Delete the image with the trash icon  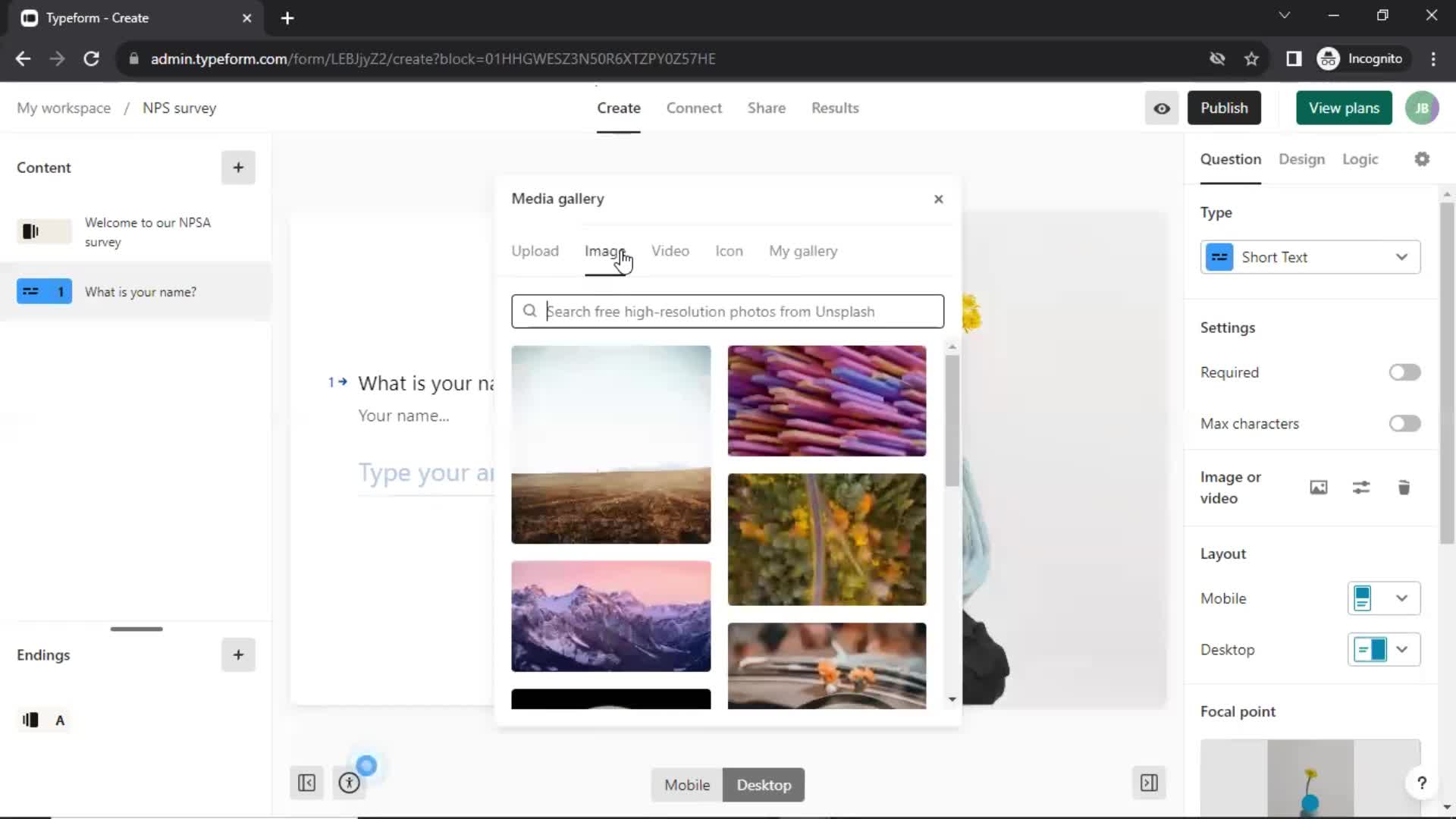pos(1404,488)
